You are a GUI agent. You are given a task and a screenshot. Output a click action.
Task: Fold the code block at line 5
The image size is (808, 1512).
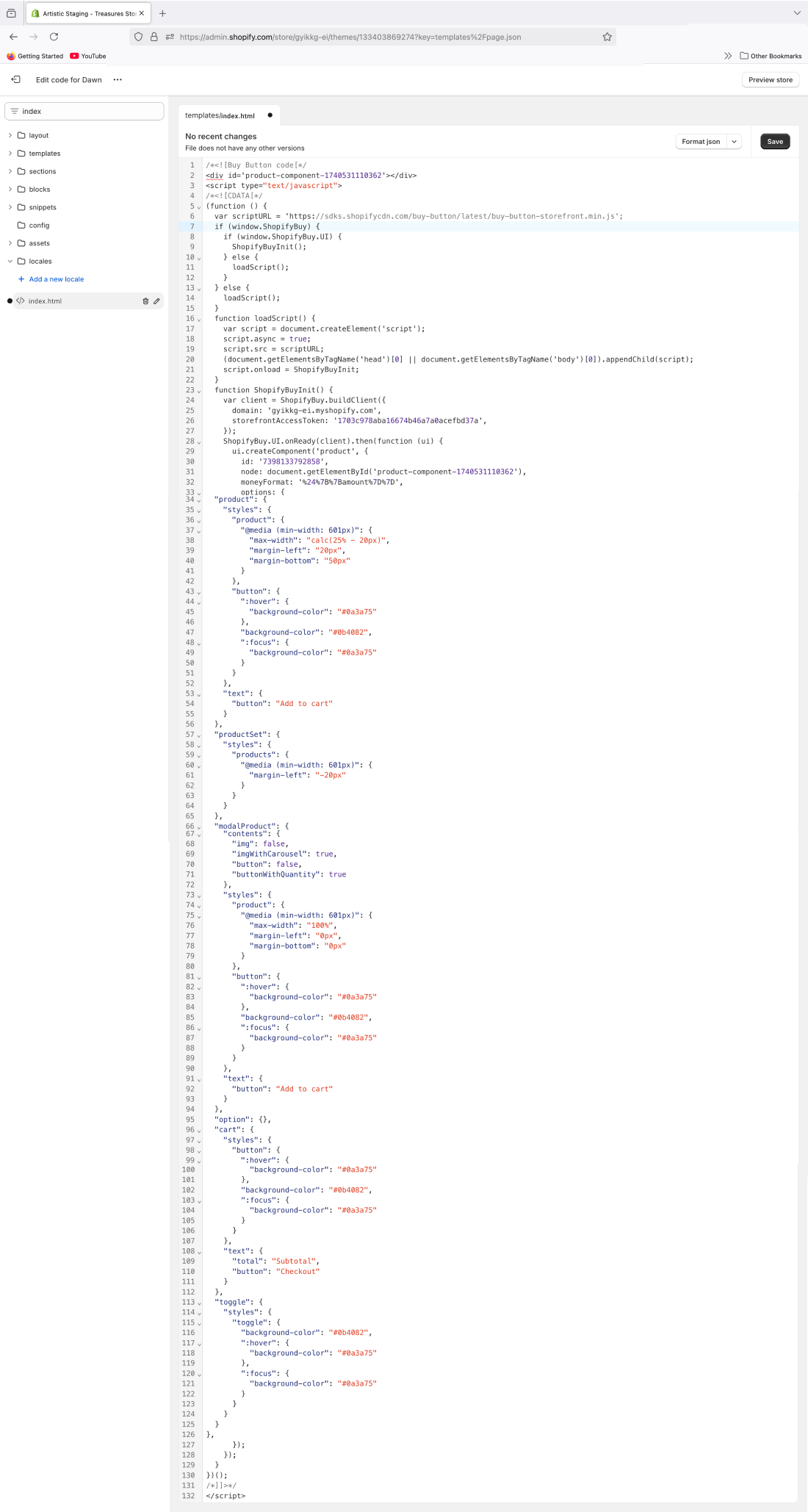tap(199, 207)
